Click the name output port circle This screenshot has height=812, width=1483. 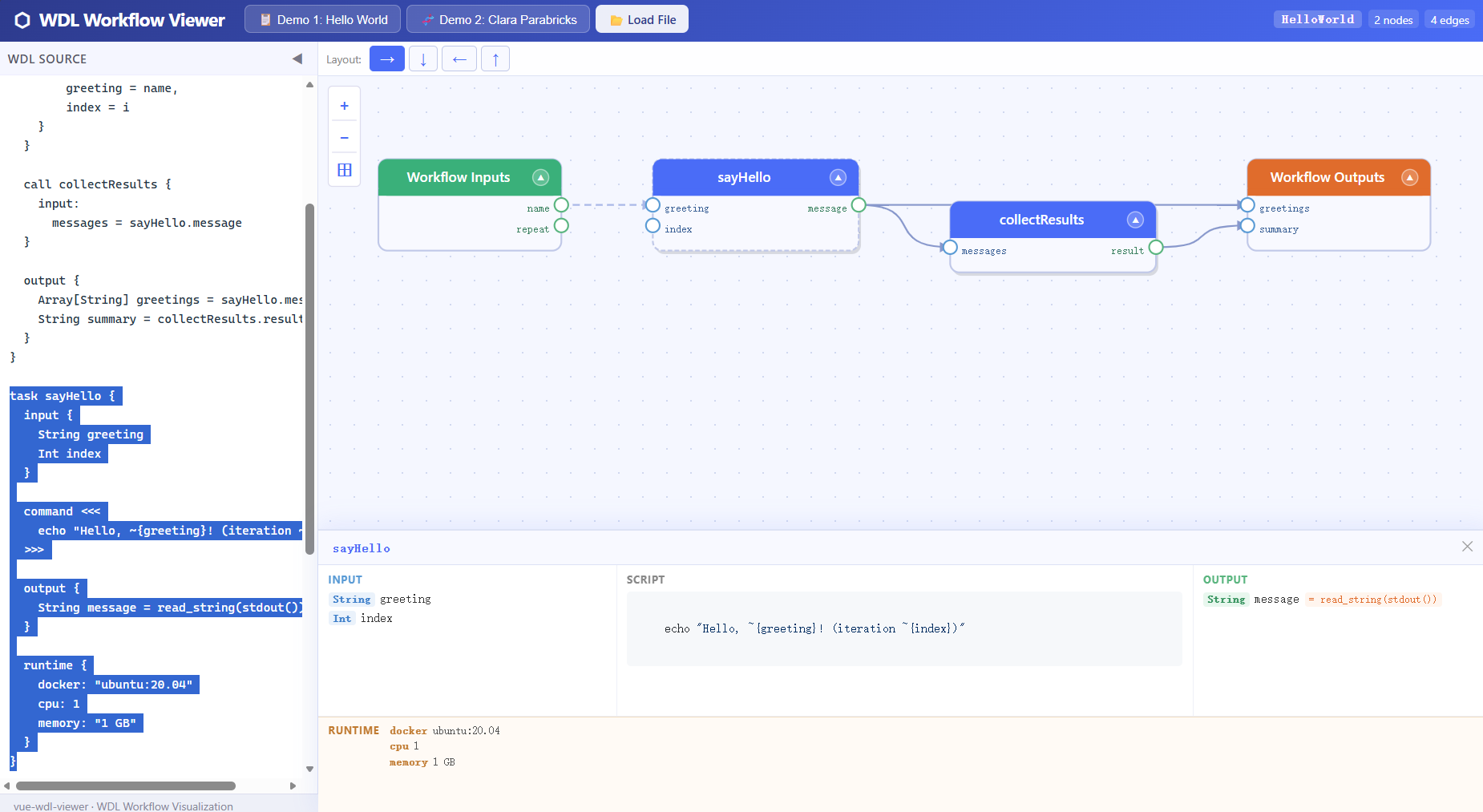(x=561, y=205)
